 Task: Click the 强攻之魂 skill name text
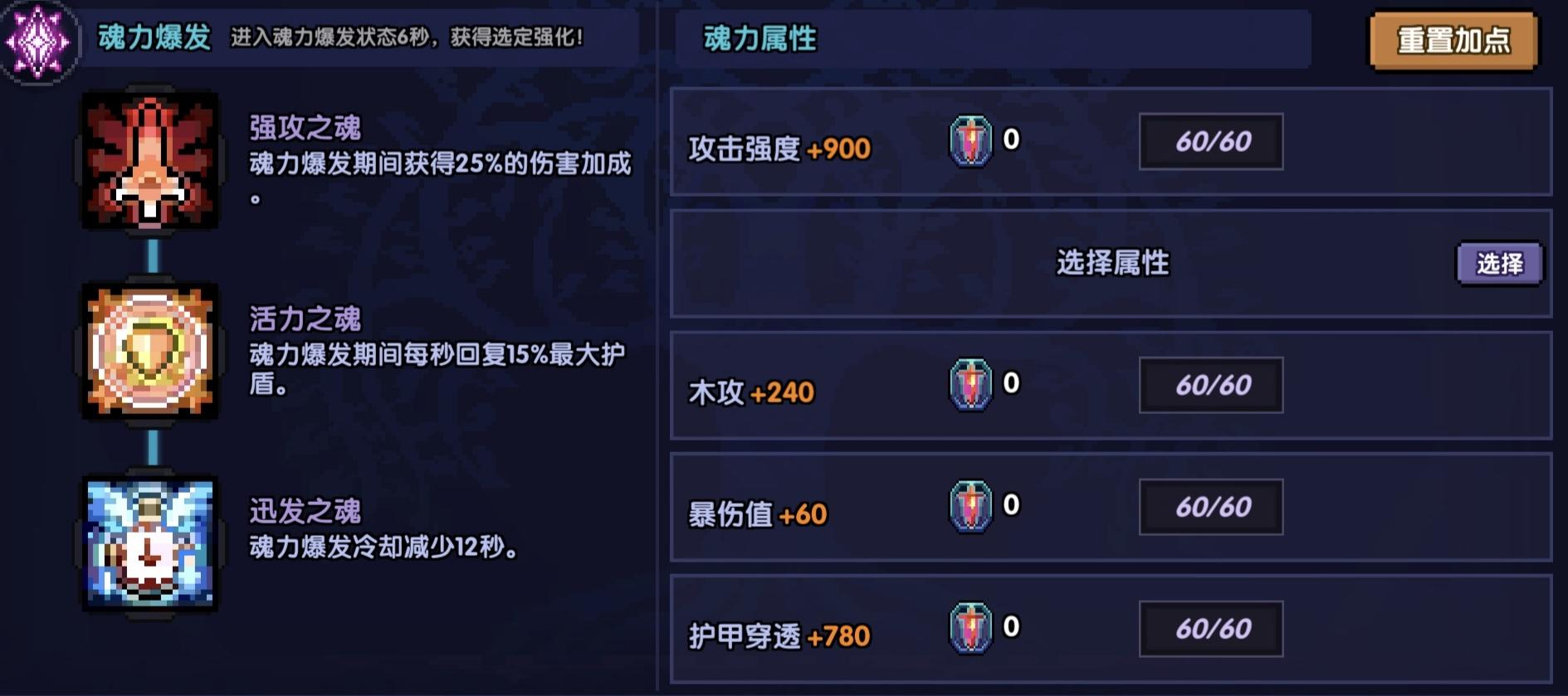tap(305, 128)
